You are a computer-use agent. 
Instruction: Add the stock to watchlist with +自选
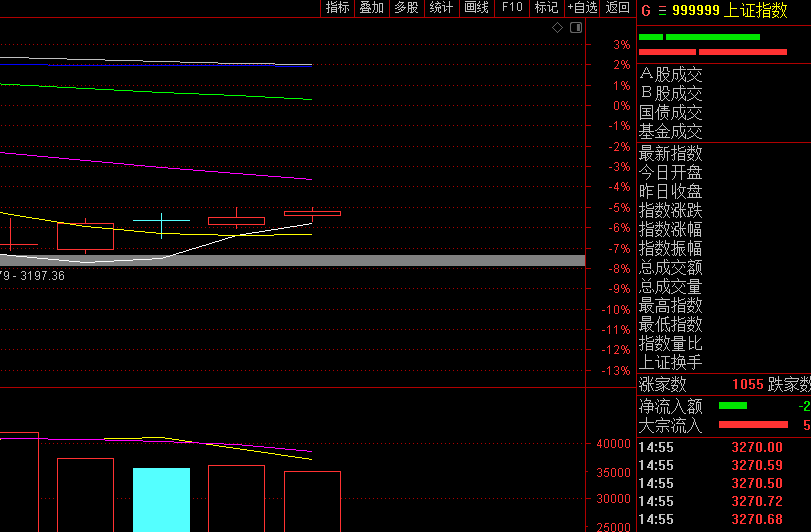click(582, 8)
